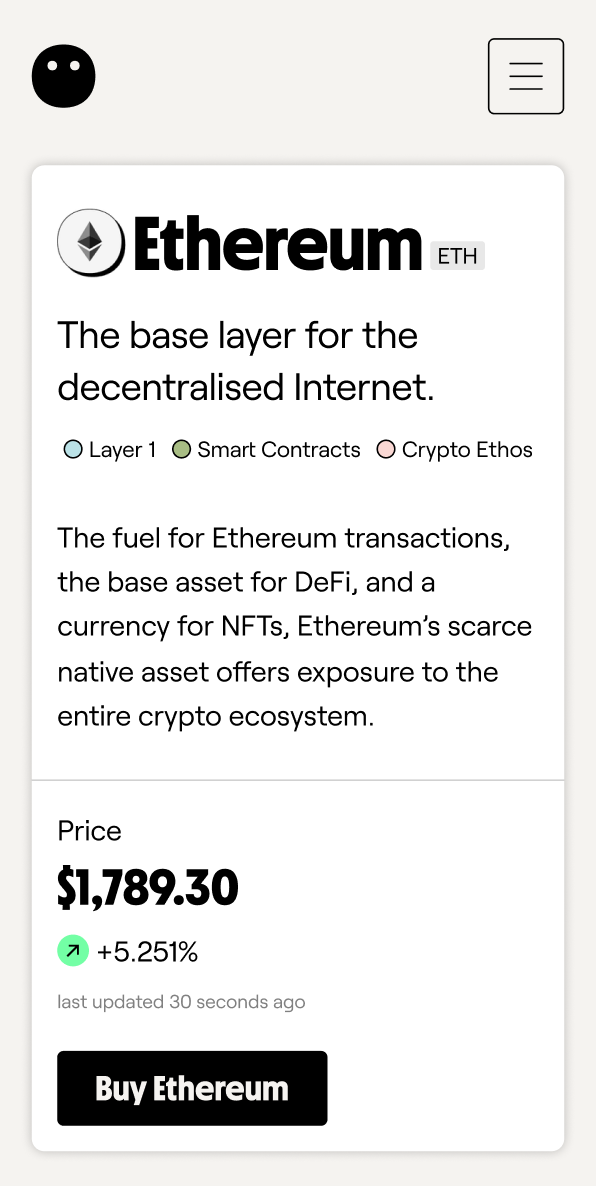Screen dimensions: 596x1186
Task: Click the ETH ticker badge
Action: point(457,256)
